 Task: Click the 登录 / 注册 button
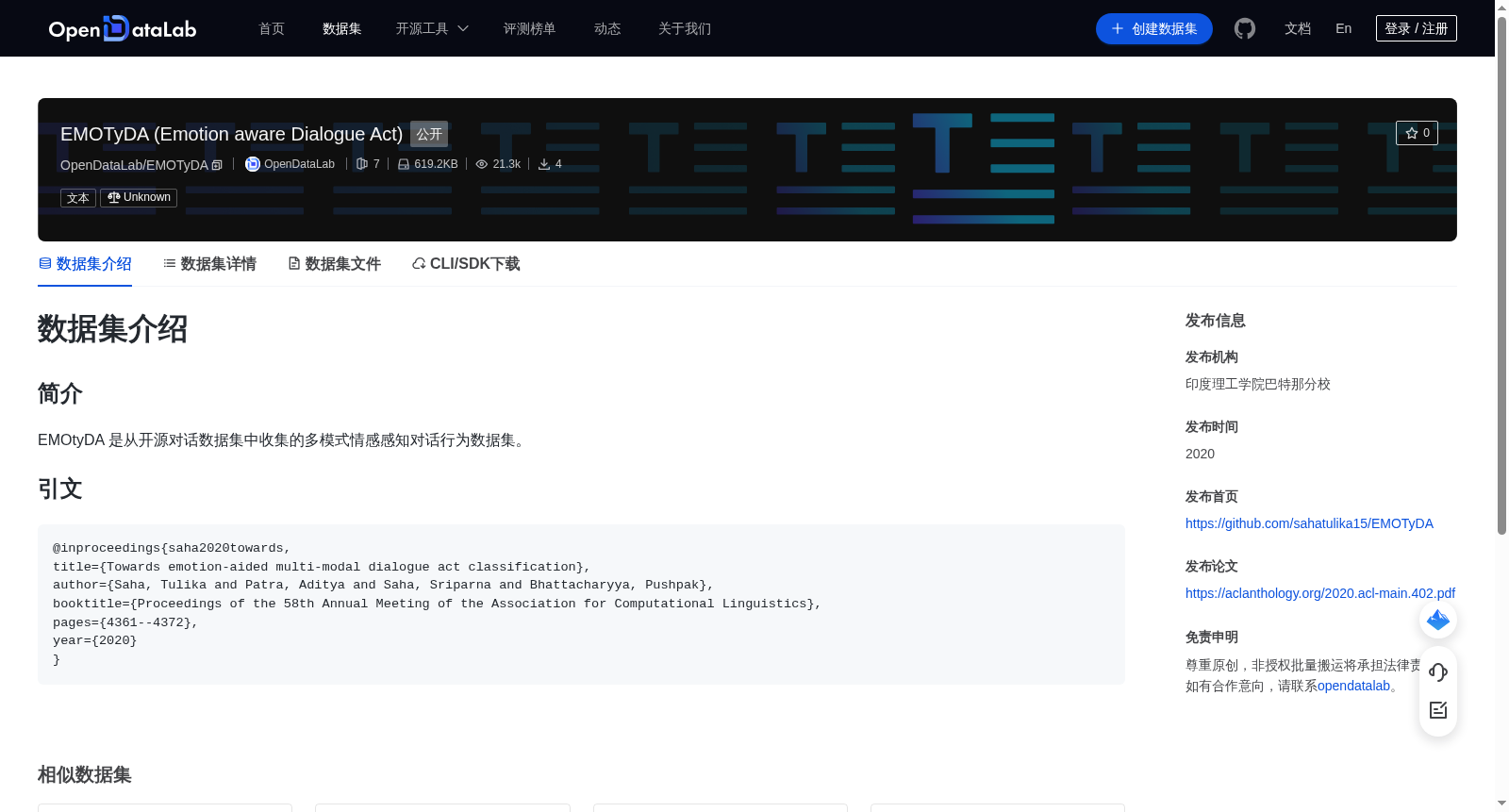1417,28
